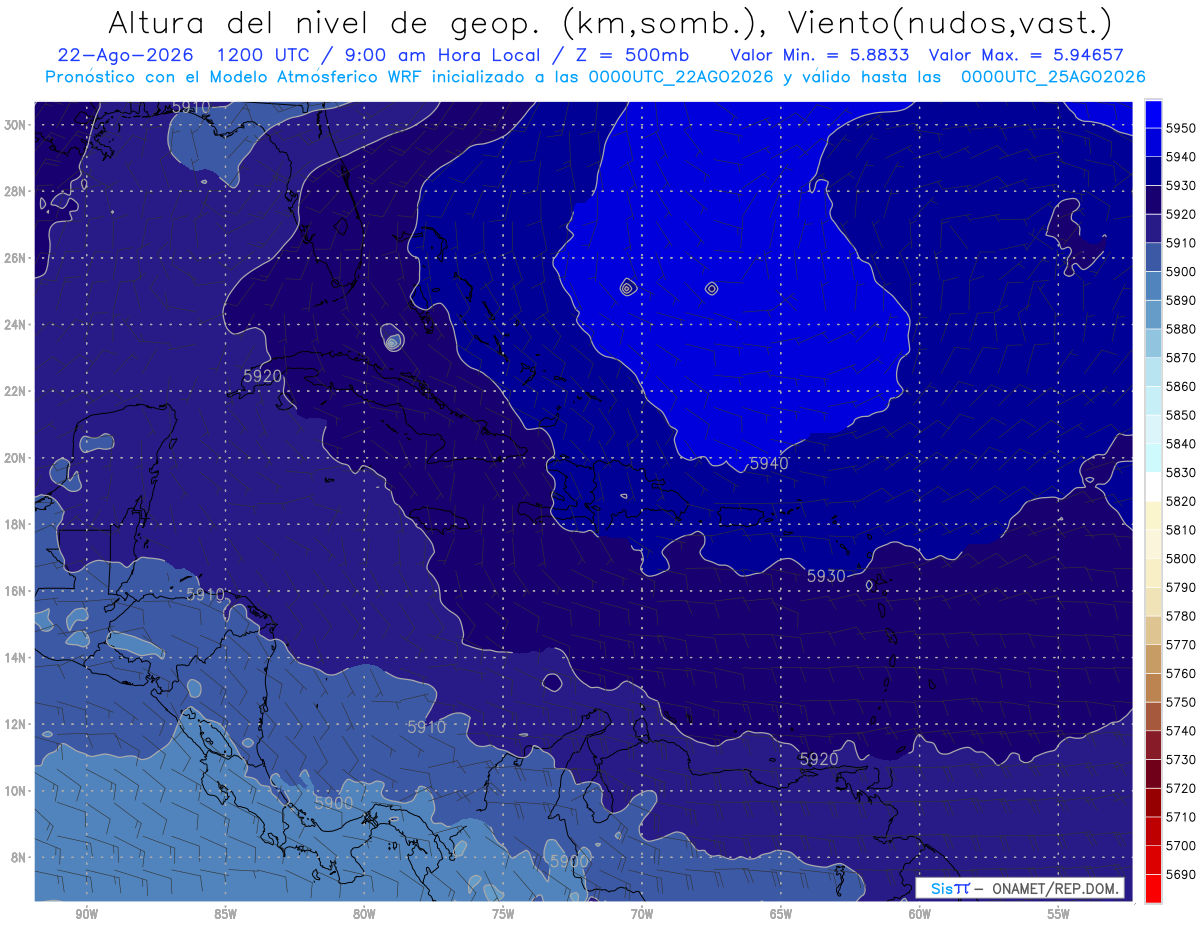This screenshot has width=1200, height=927.
Task: Click the "5820" color scale label
Action: (1181, 501)
